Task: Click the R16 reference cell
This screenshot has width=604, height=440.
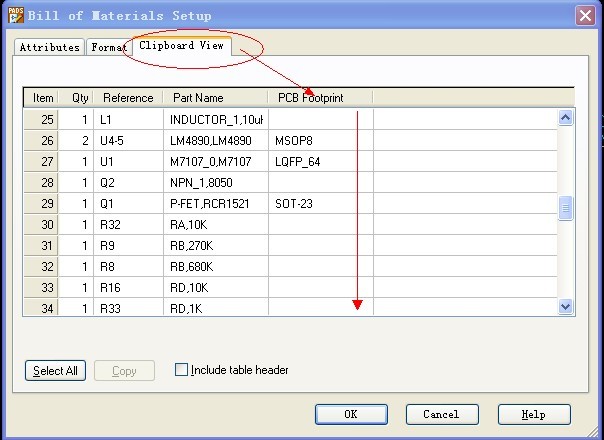Action: pyautogui.click(x=129, y=287)
